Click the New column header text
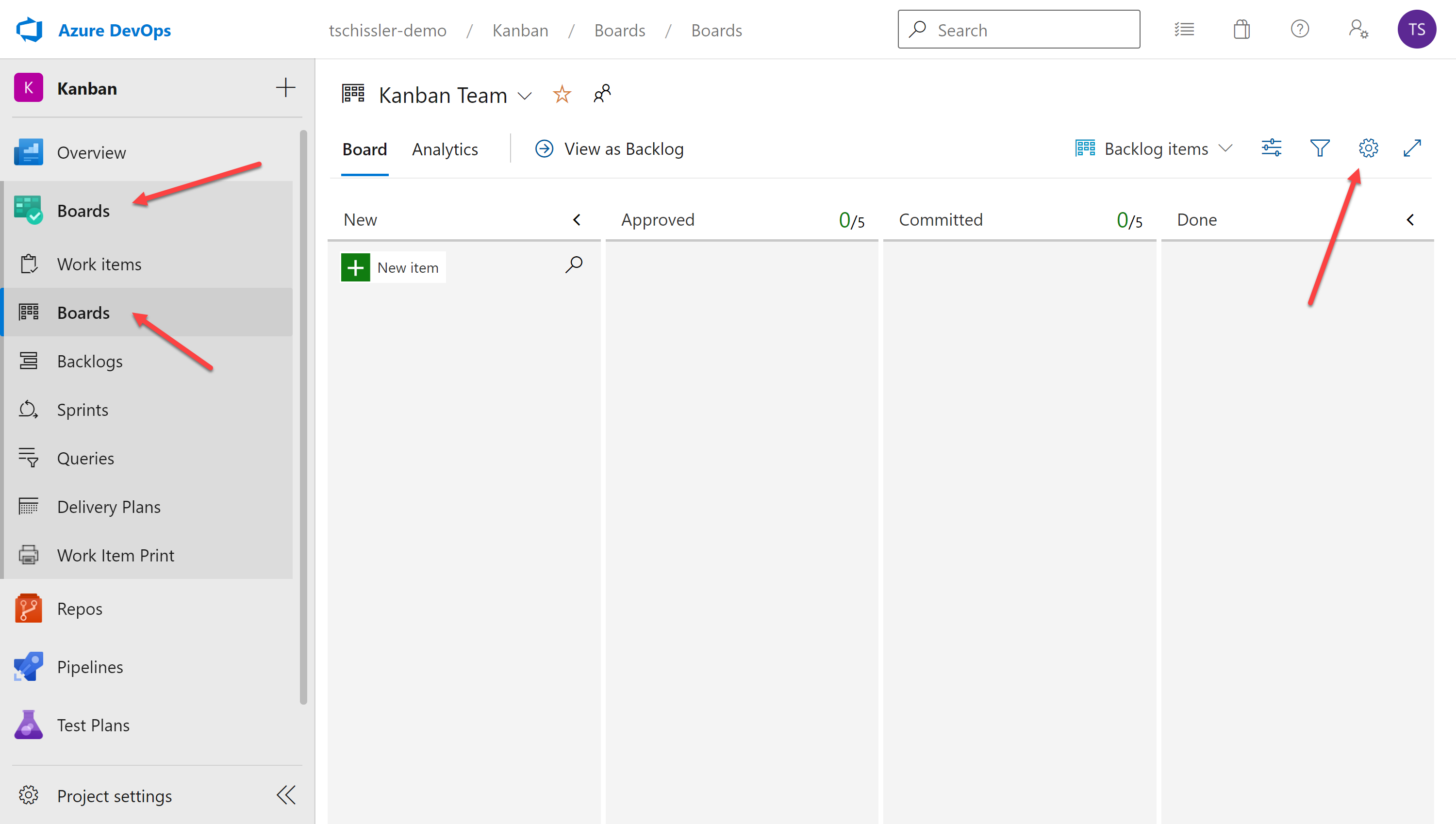Screen dimensions: 1456x824 tap(361, 219)
